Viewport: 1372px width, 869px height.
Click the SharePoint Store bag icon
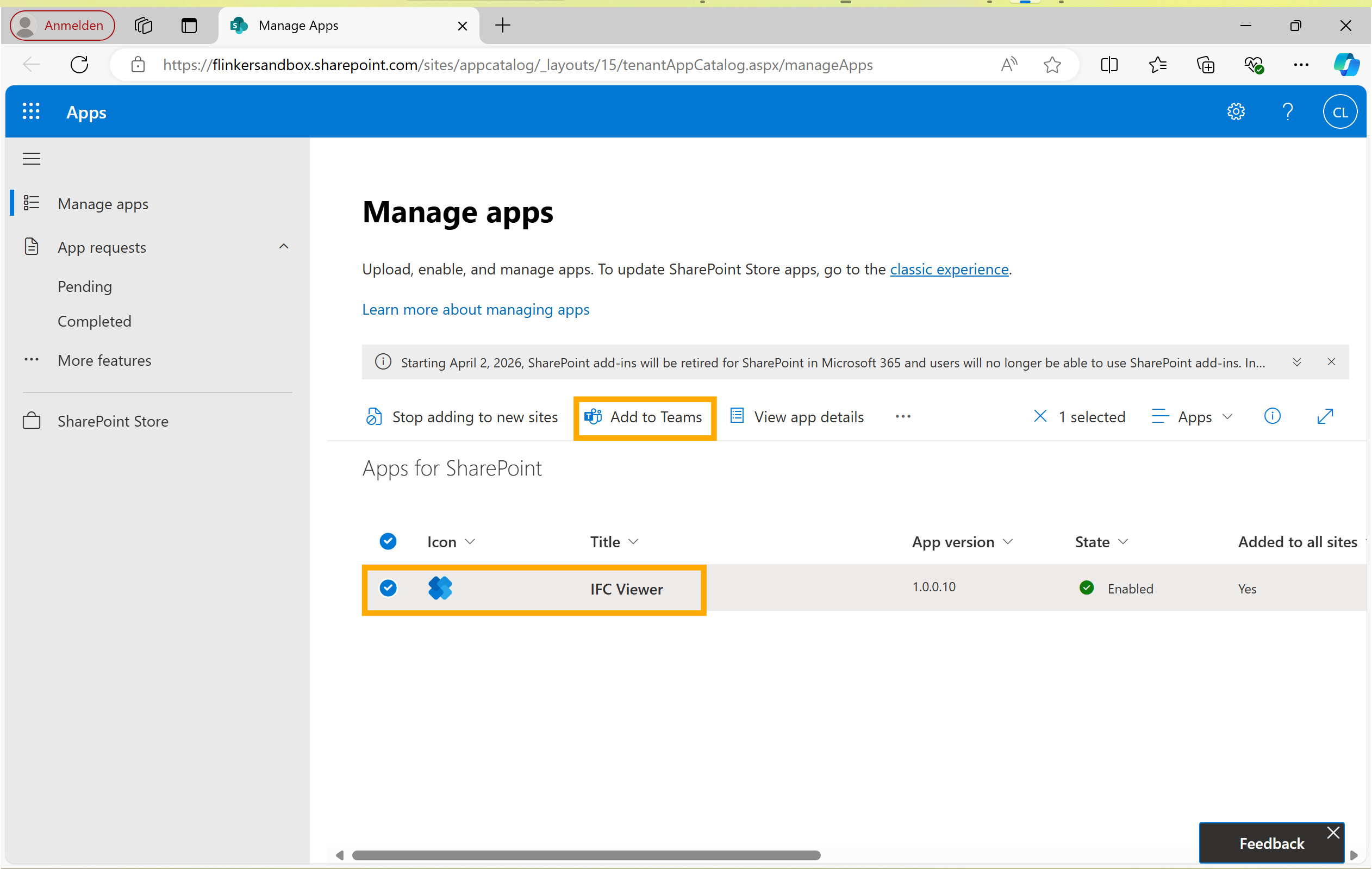point(32,421)
